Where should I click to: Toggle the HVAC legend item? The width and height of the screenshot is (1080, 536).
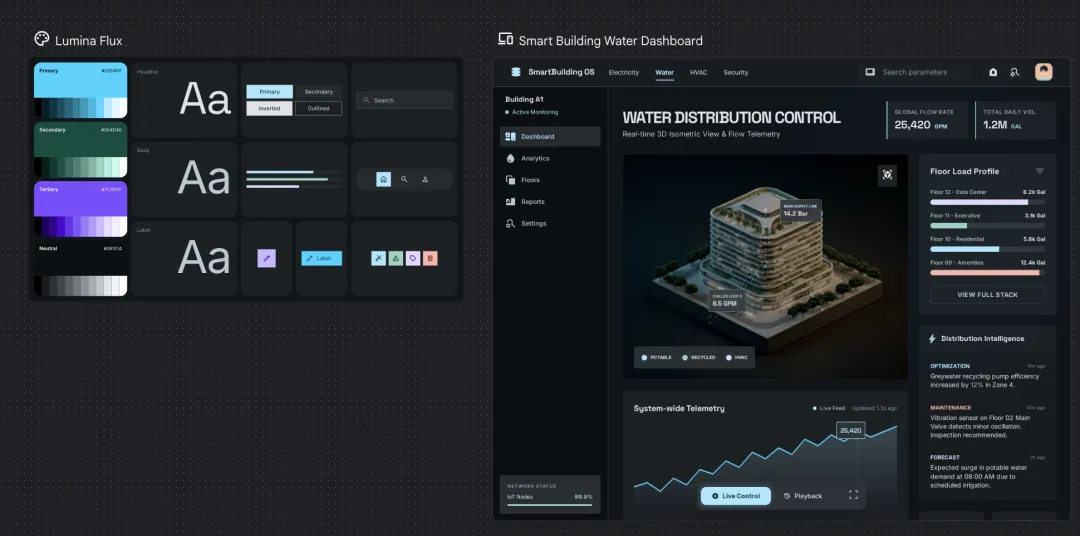(x=736, y=357)
